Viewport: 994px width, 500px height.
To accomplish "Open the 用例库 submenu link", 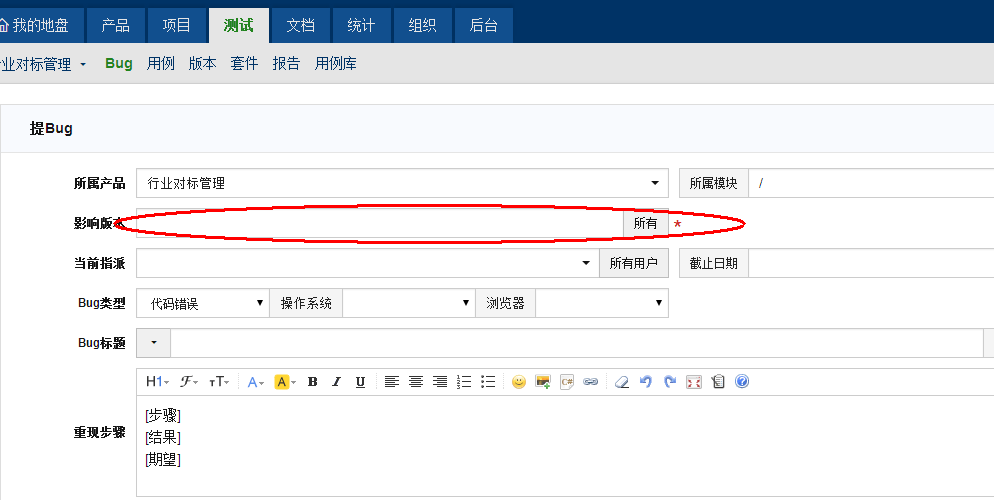I will point(335,63).
